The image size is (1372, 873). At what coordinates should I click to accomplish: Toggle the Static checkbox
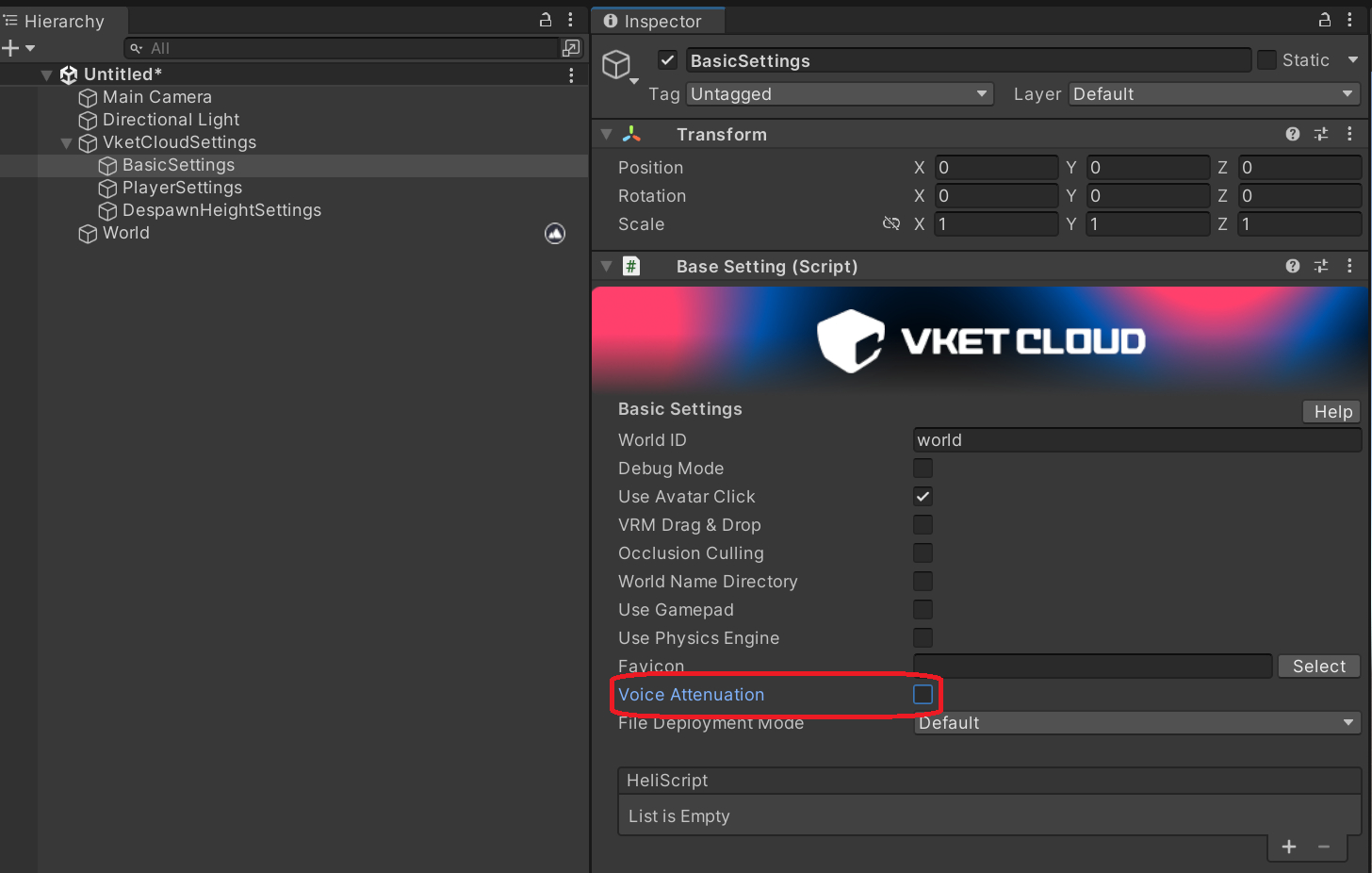click(1267, 60)
